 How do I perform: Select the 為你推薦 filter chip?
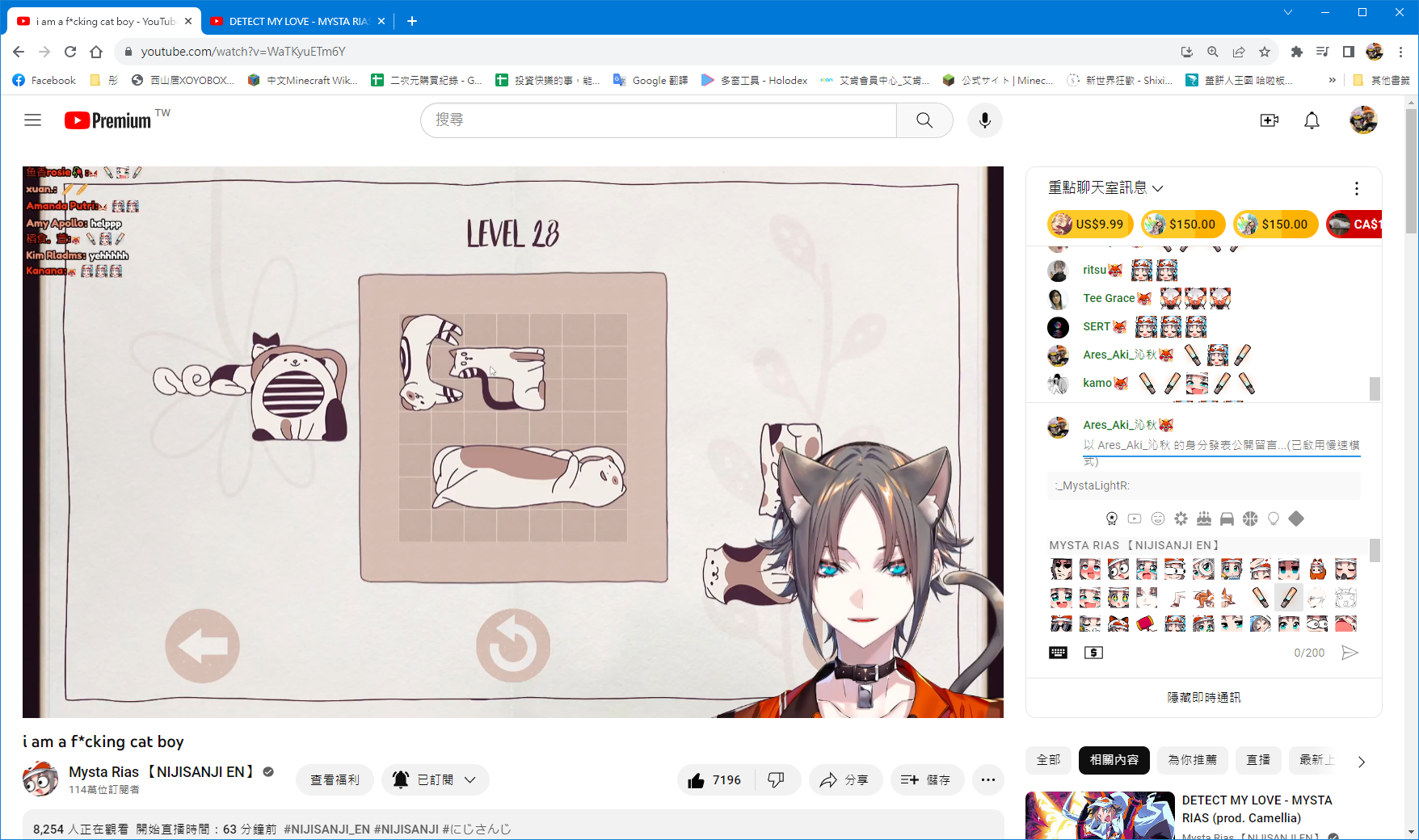[x=1192, y=760]
